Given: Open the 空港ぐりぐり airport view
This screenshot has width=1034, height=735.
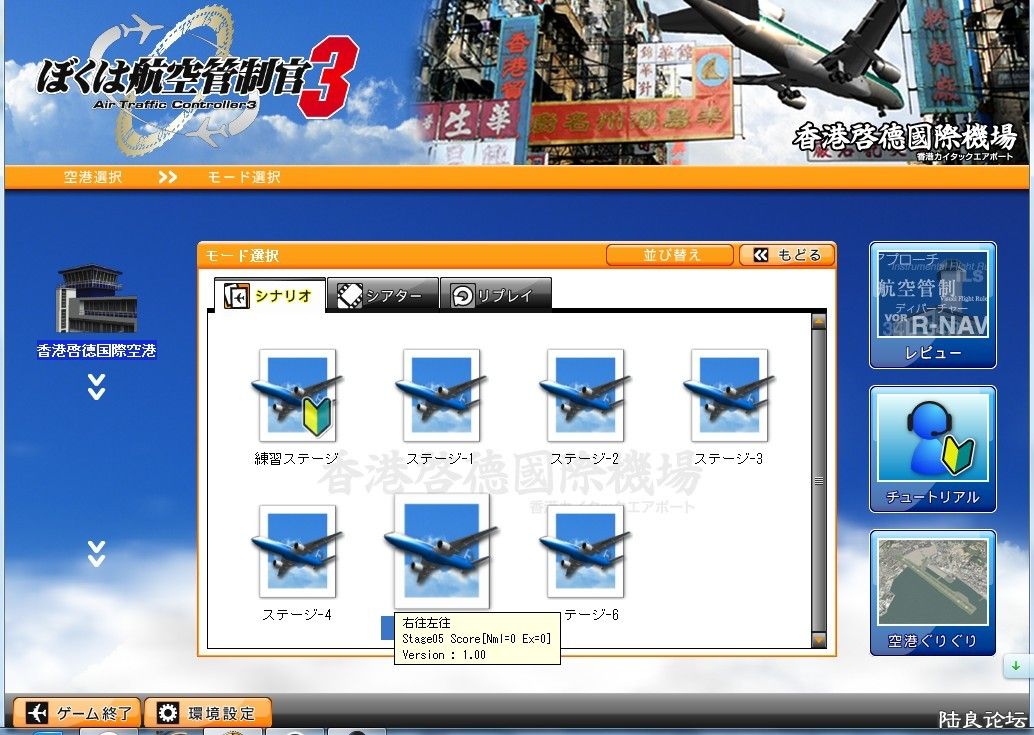Looking at the screenshot, I should (x=932, y=592).
